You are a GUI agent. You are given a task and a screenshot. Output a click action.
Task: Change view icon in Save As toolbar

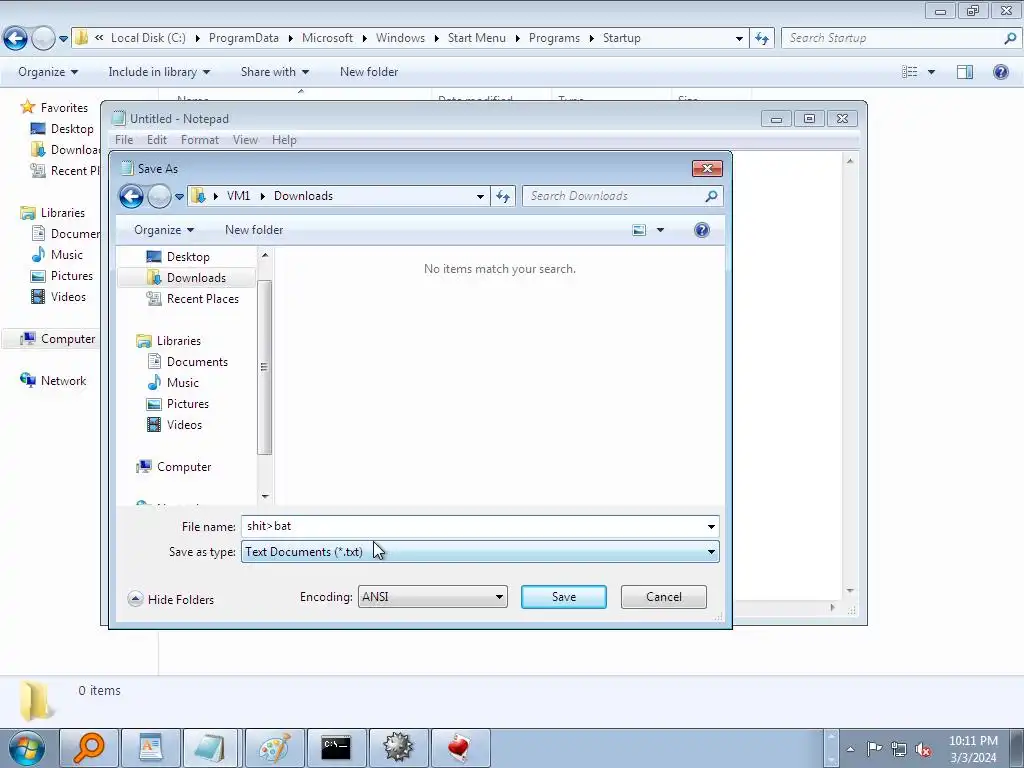[x=639, y=230]
